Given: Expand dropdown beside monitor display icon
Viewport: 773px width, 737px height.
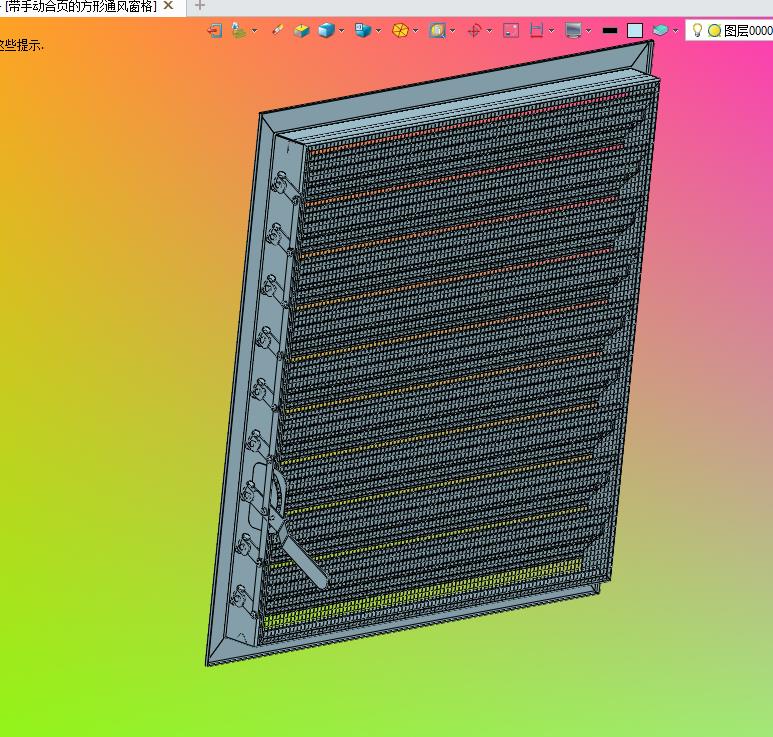Looking at the screenshot, I should pos(589,31).
